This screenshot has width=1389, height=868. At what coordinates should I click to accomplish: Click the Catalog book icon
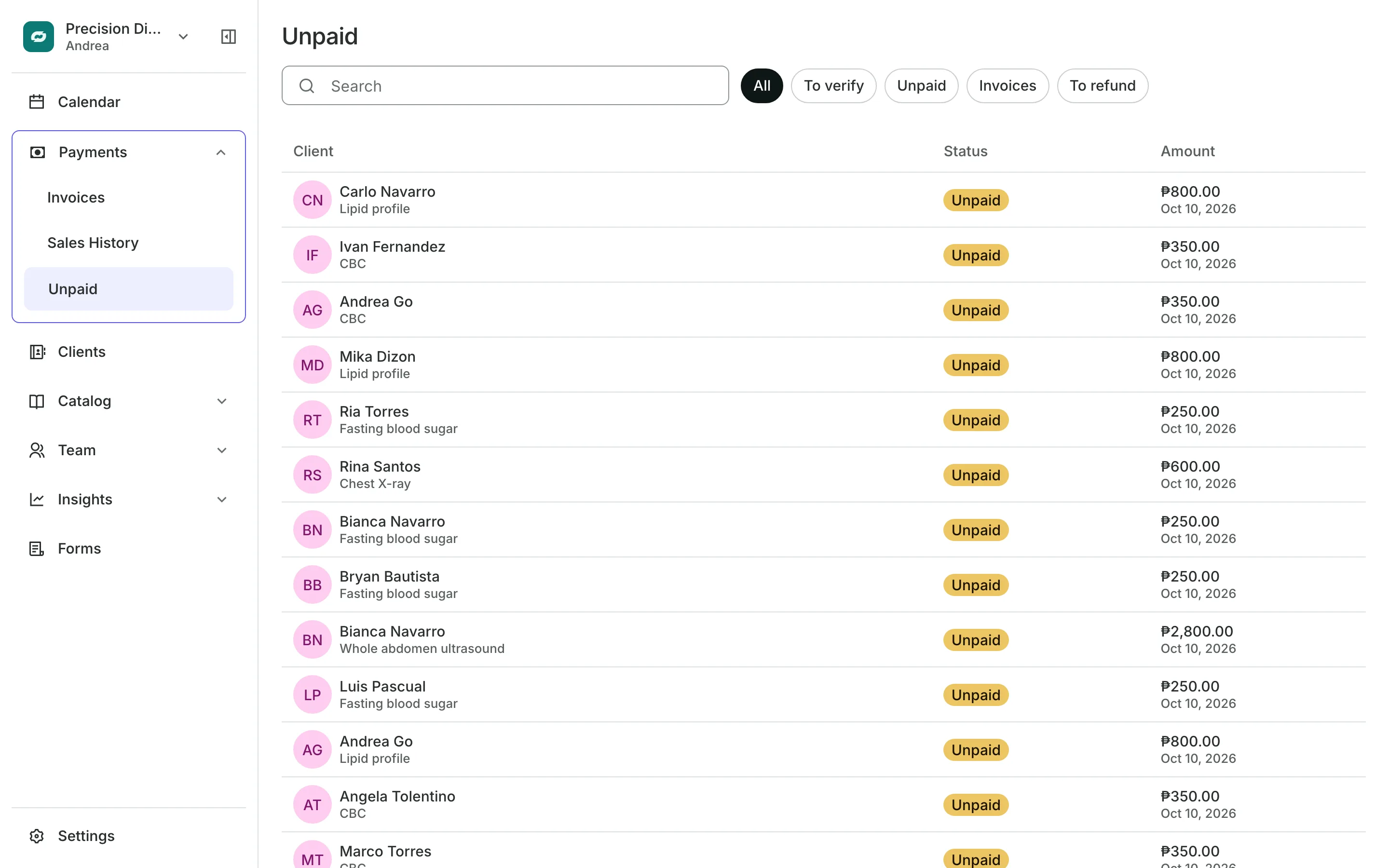[x=37, y=401]
